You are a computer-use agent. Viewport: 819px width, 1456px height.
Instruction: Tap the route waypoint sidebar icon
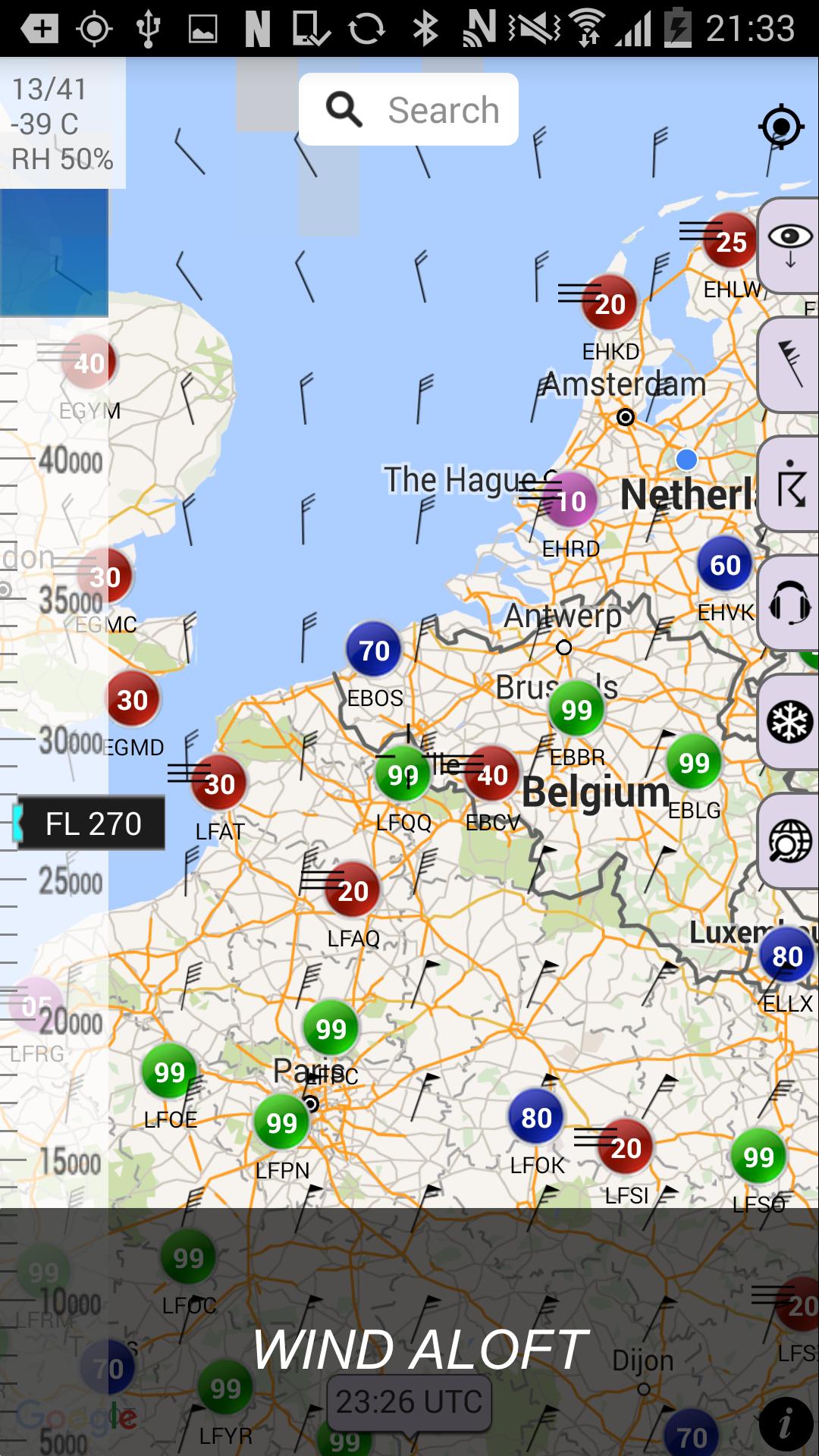pos(789,484)
